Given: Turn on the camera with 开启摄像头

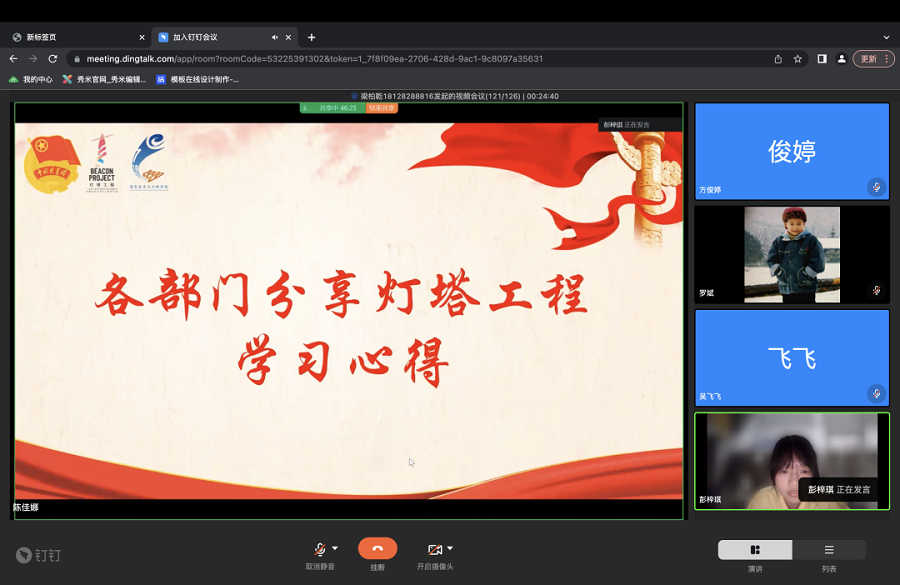Looking at the screenshot, I should click(x=435, y=550).
